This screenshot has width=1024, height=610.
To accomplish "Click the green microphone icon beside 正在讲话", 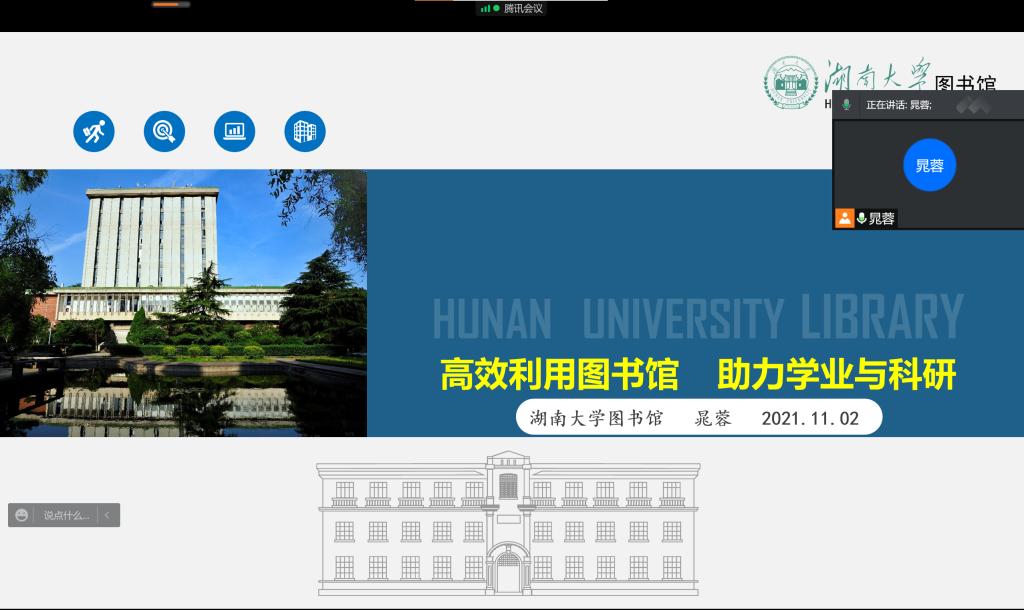I will point(846,105).
